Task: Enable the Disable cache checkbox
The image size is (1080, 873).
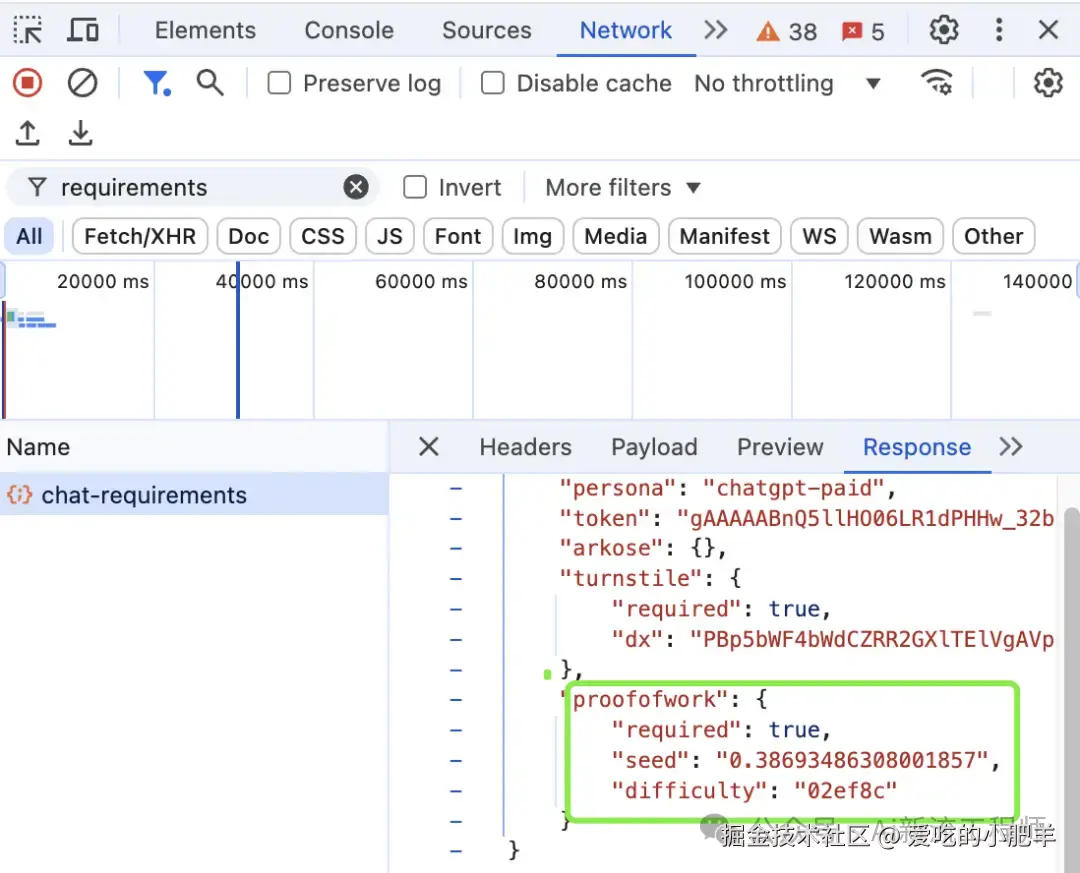Action: point(492,83)
